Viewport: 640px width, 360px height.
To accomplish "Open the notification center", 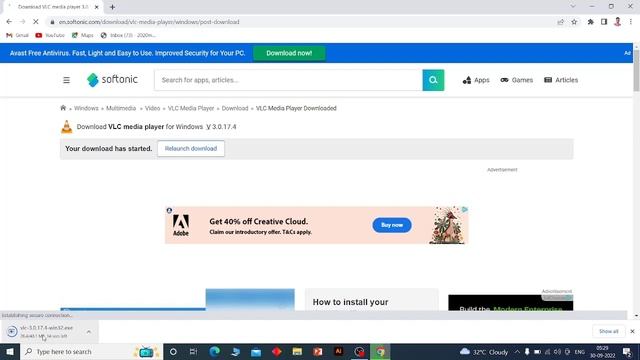I will [x=627, y=351].
